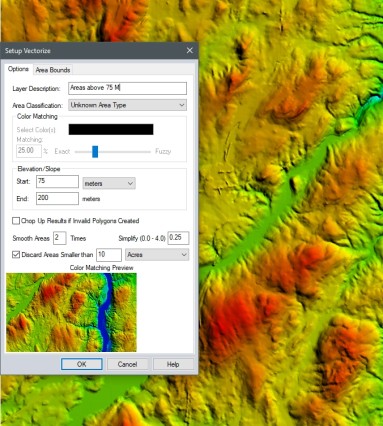Click the Exact to Fuzzy matching slider

pyautogui.click(x=113, y=152)
